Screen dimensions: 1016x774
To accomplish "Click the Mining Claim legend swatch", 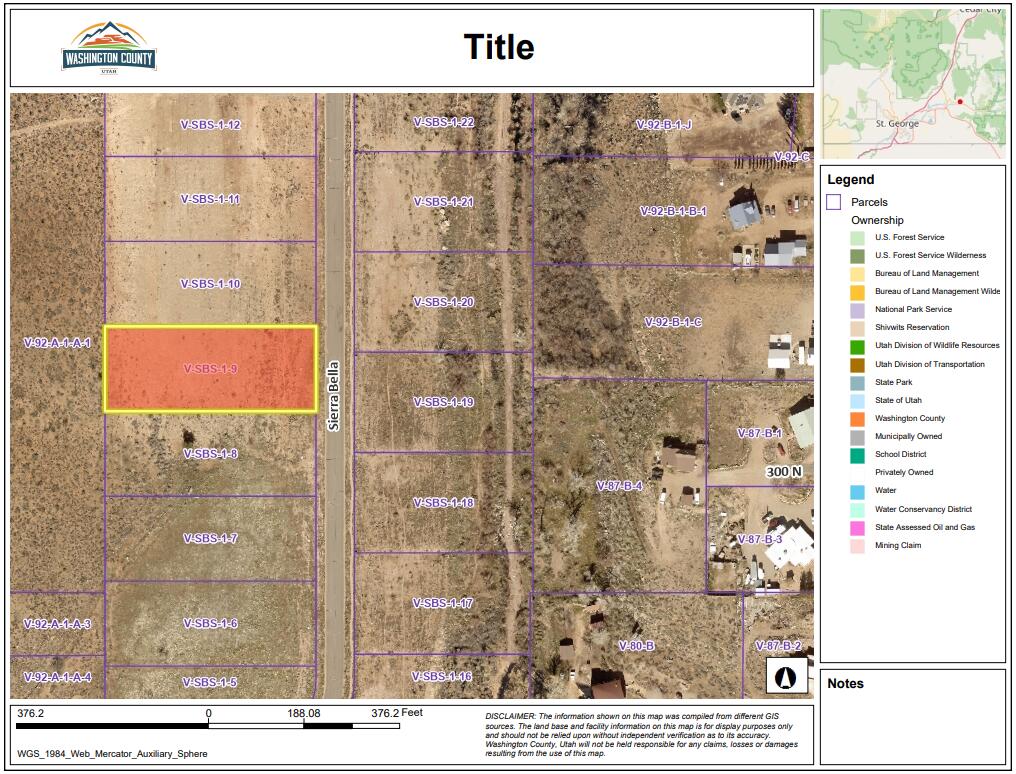I will click(858, 546).
